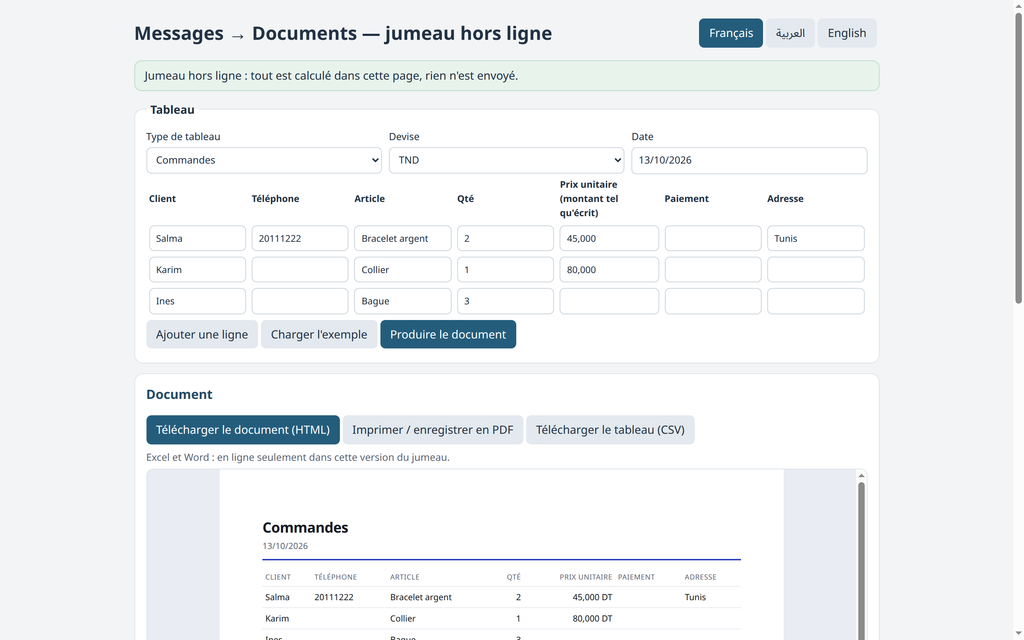
Task: Click Karim's empty Paiement field
Action: coord(713,270)
